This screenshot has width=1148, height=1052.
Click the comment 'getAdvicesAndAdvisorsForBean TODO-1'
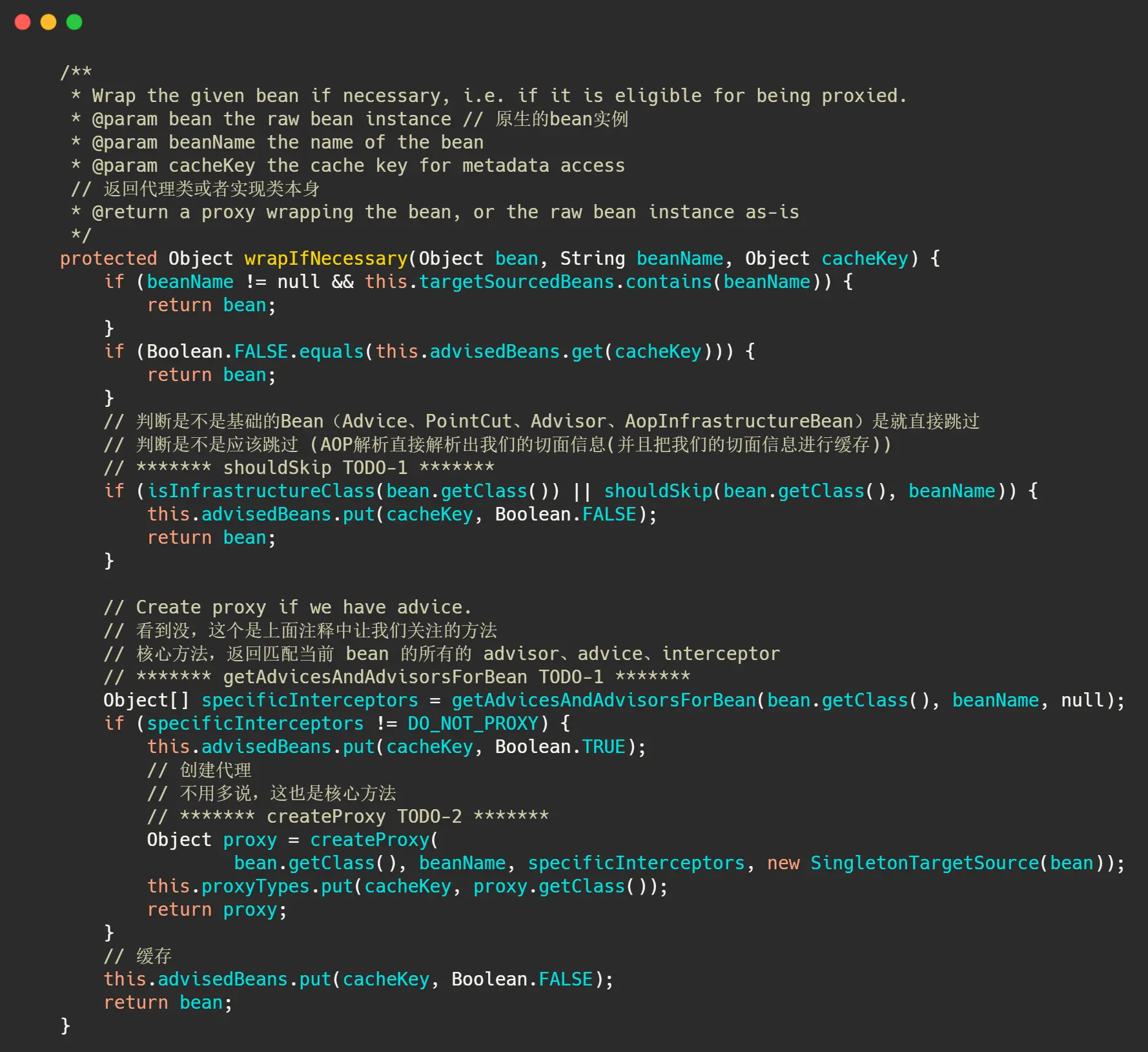(x=413, y=677)
